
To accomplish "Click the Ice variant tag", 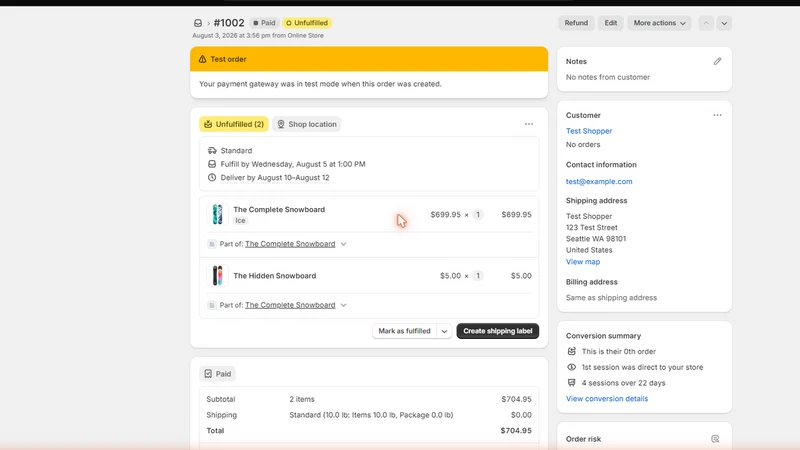I will 240,220.
